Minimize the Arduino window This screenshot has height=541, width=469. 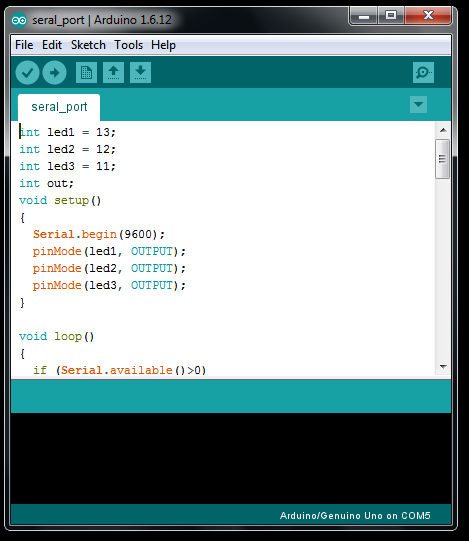(364, 16)
